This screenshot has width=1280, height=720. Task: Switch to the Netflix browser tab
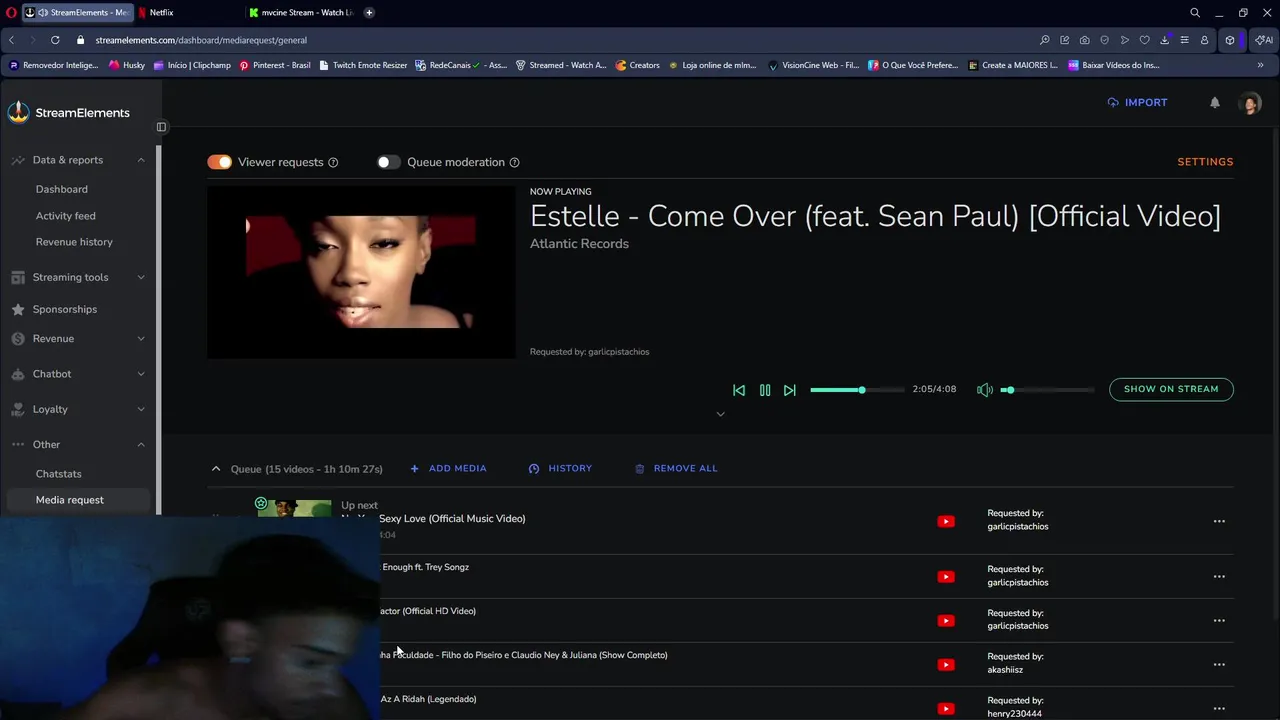189,13
